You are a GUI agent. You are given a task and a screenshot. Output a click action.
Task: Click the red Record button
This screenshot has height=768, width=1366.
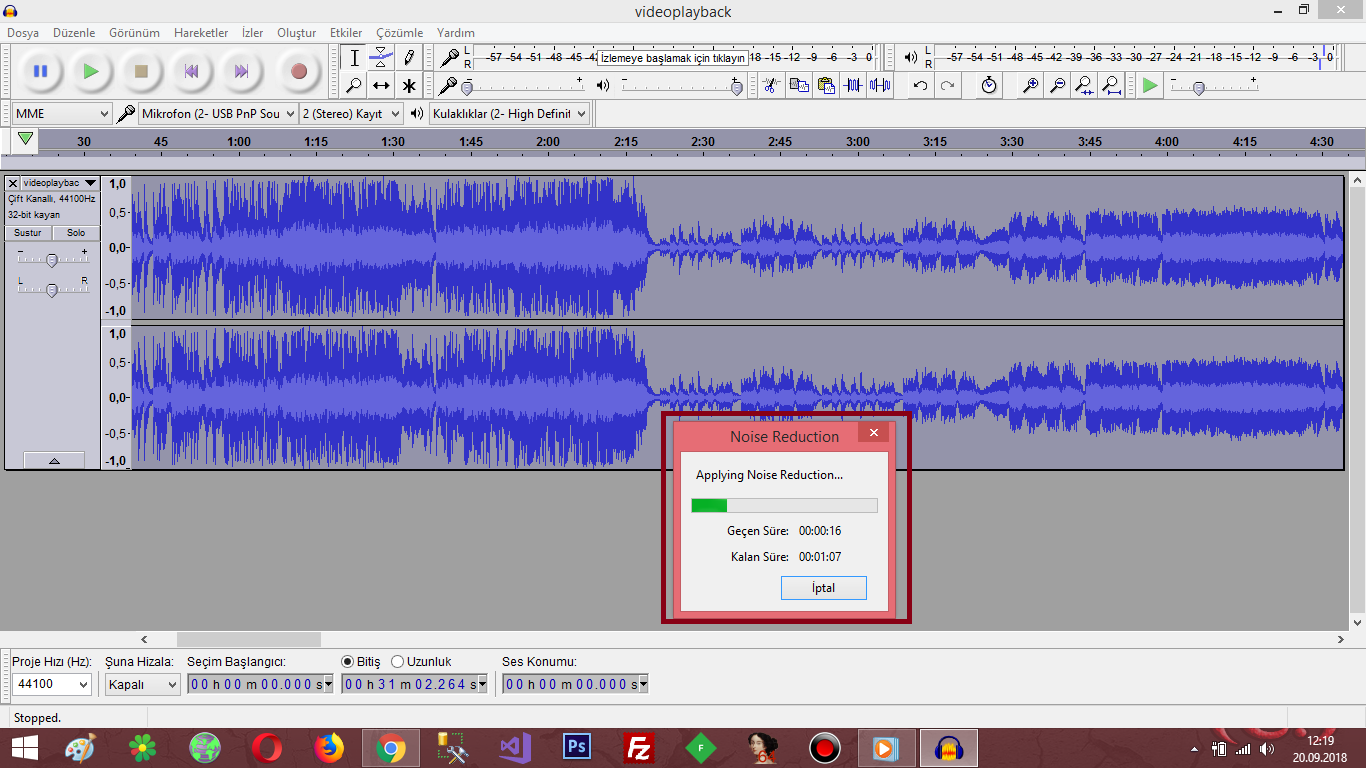click(298, 71)
